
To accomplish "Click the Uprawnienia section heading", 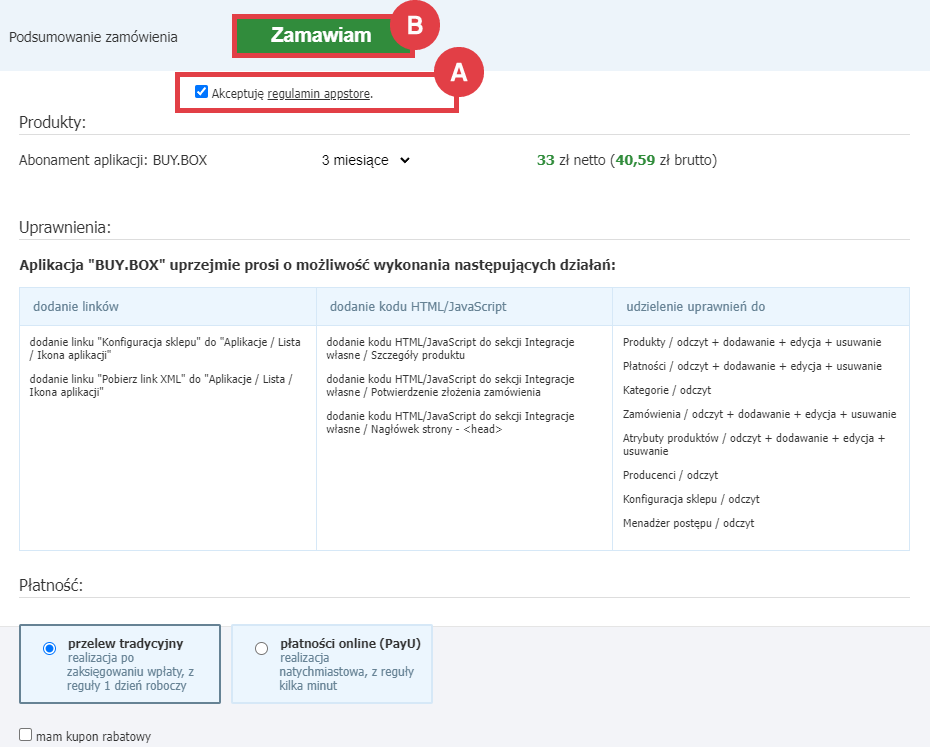I will point(65,227).
